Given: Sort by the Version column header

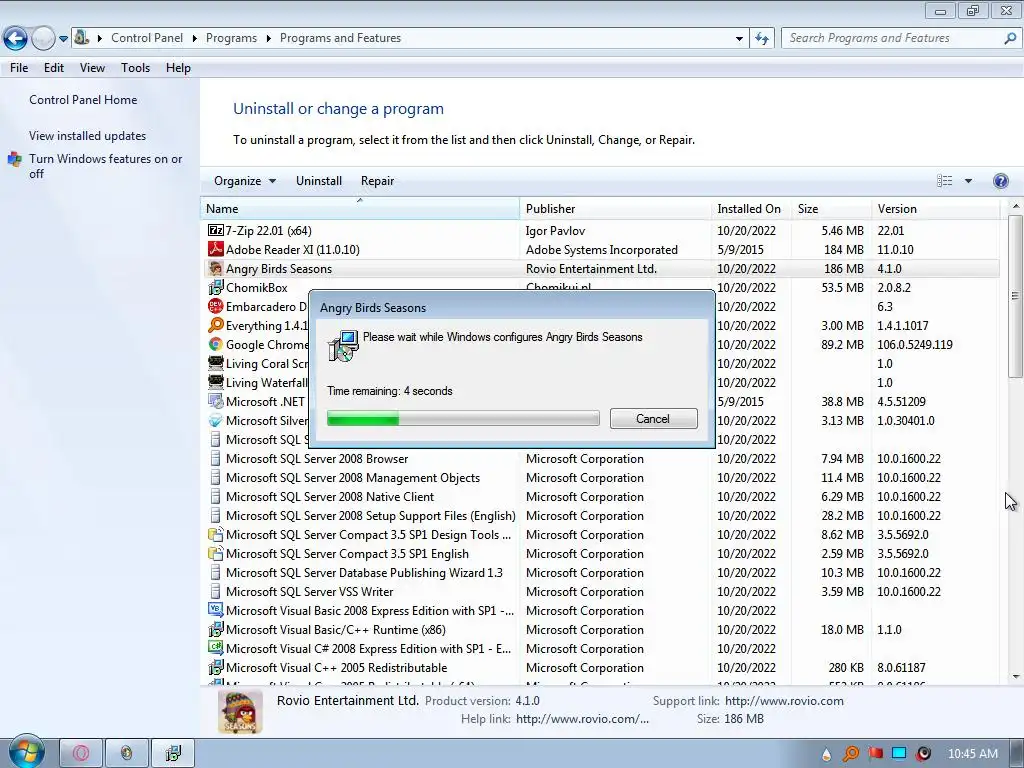Looking at the screenshot, I should (935, 208).
